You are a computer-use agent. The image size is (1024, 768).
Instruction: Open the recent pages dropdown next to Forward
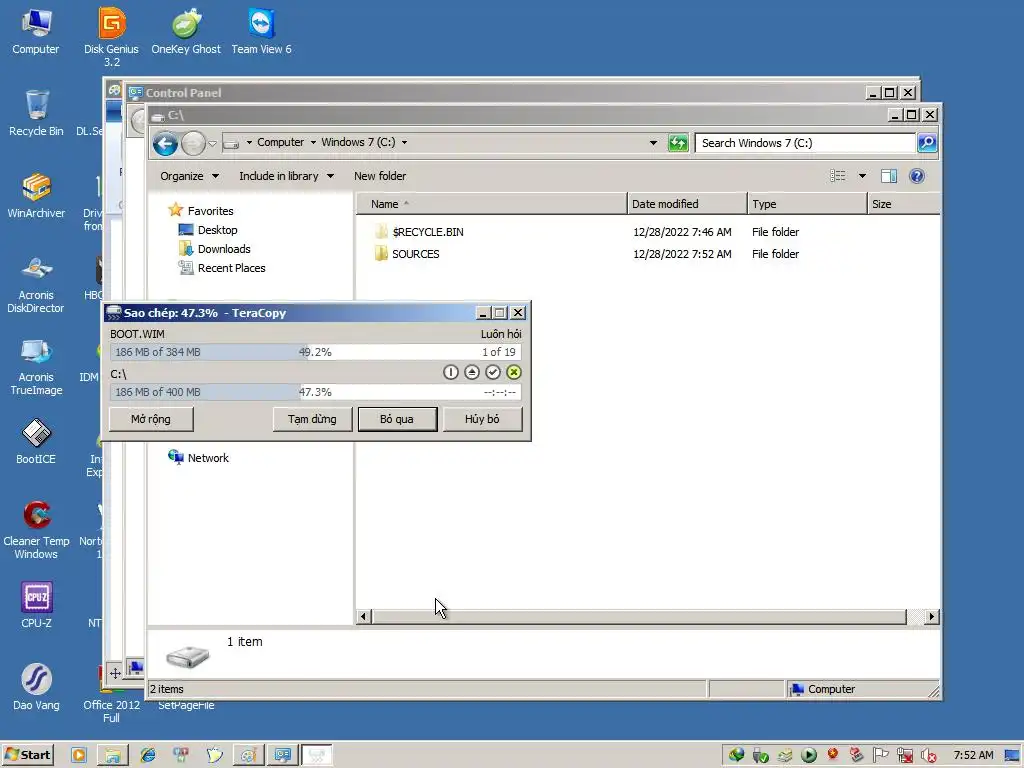212,143
